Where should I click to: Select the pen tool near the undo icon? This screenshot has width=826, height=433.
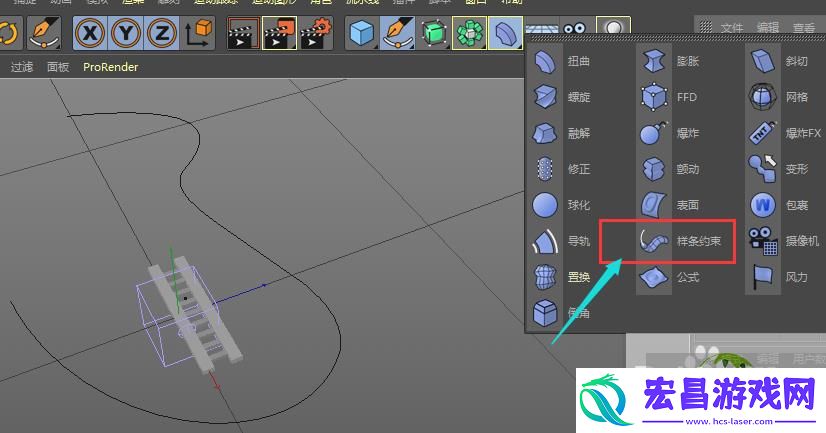(44, 33)
